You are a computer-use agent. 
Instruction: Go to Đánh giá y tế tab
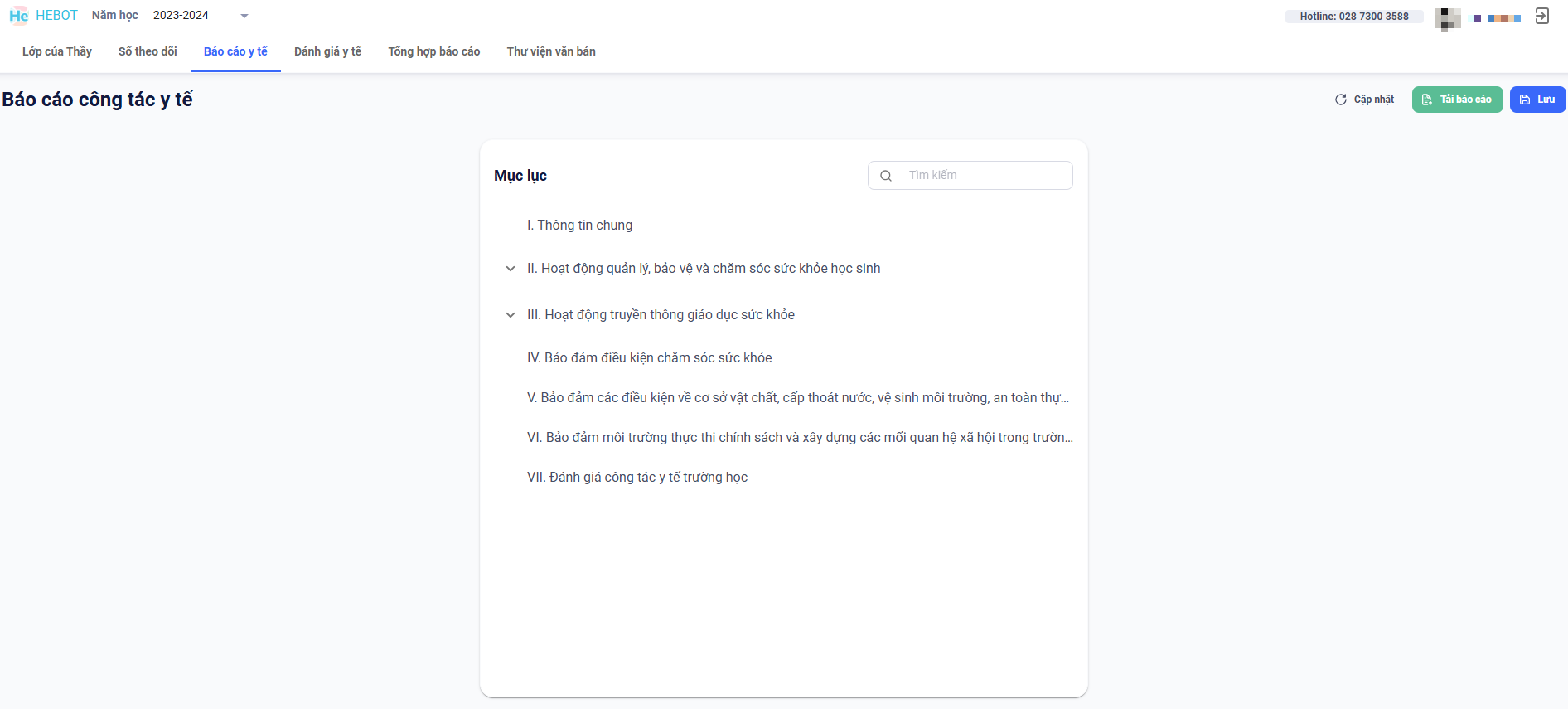[x=327, y=51]
